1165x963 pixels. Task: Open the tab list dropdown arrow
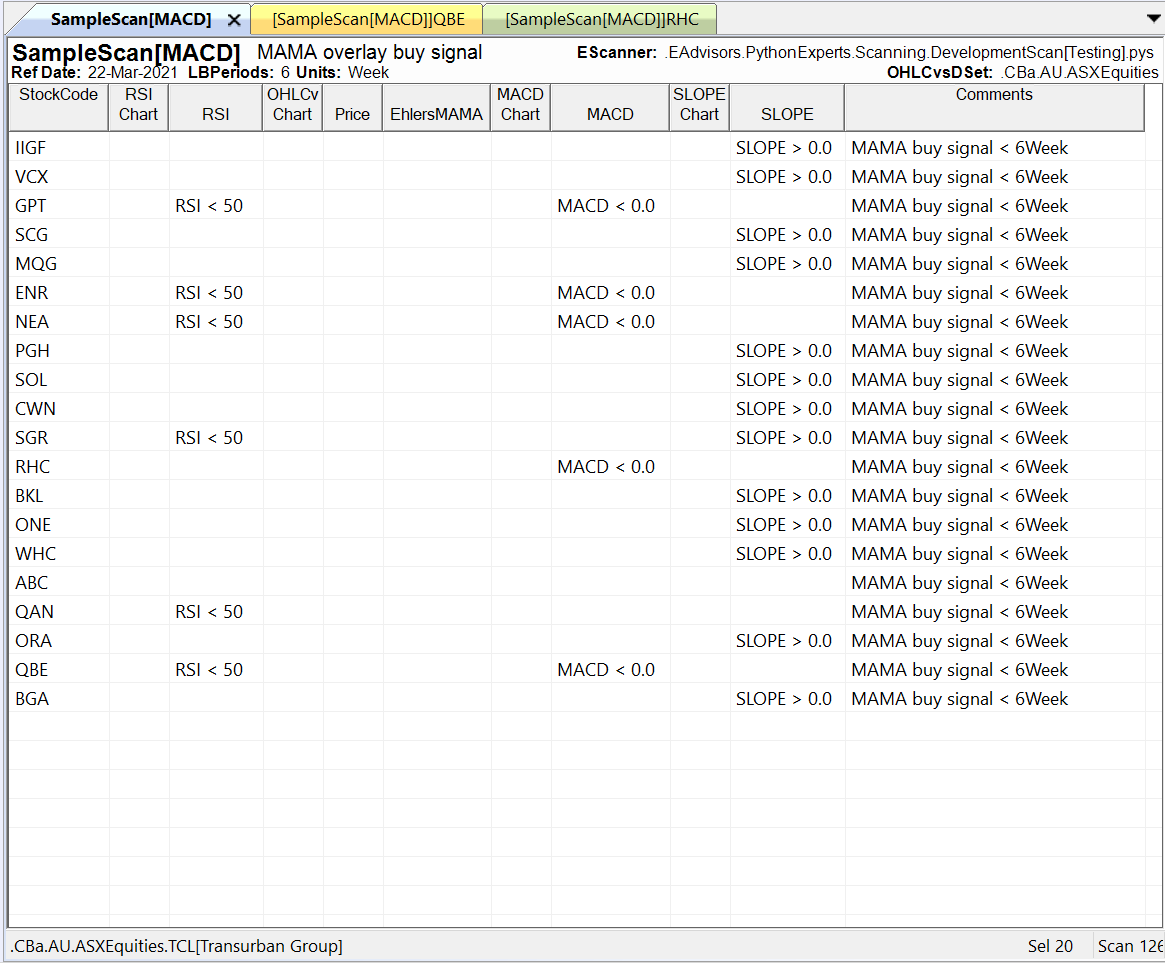click(1153, 18)
